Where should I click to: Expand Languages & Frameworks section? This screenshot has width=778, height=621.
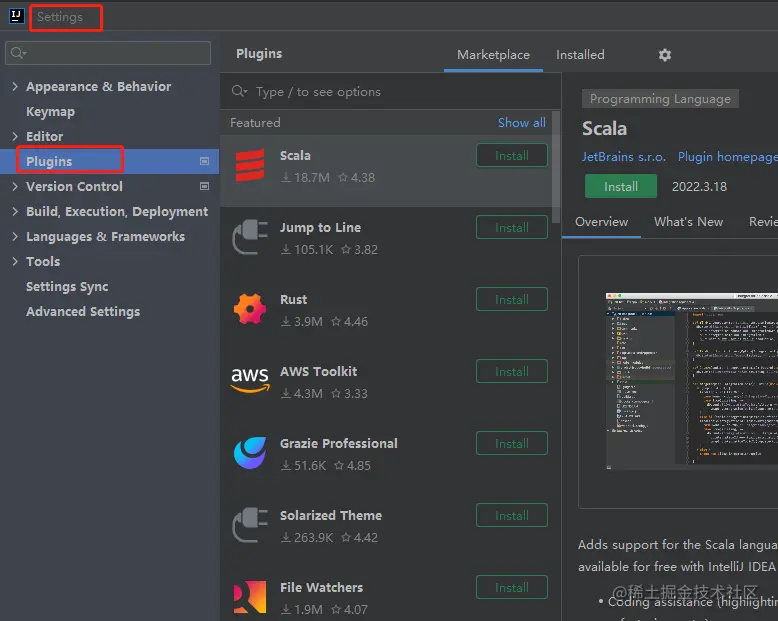coord(15,236)
